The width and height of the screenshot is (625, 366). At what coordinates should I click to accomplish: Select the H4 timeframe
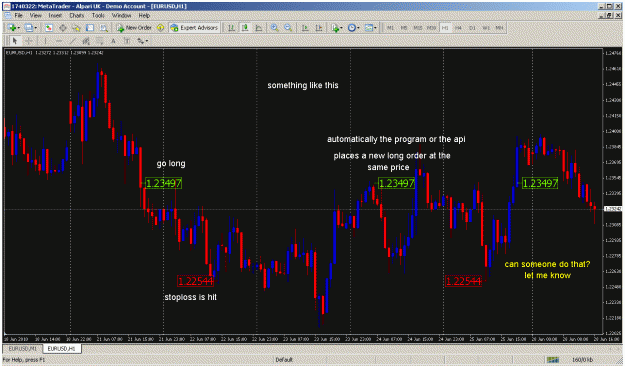[458, 28]
